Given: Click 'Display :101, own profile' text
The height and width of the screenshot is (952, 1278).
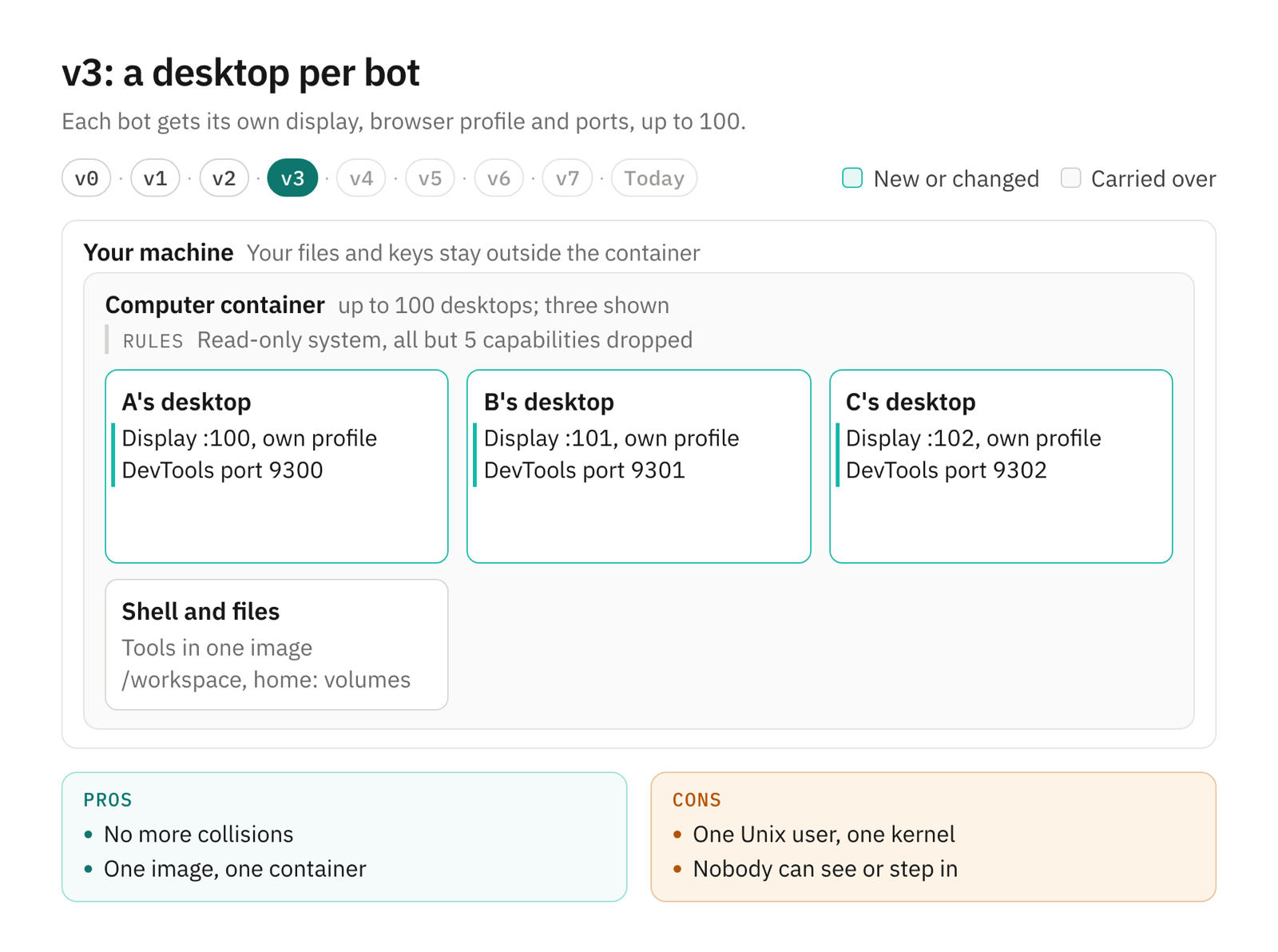Looking at the screenshot, I should click(x=611, y=438).
